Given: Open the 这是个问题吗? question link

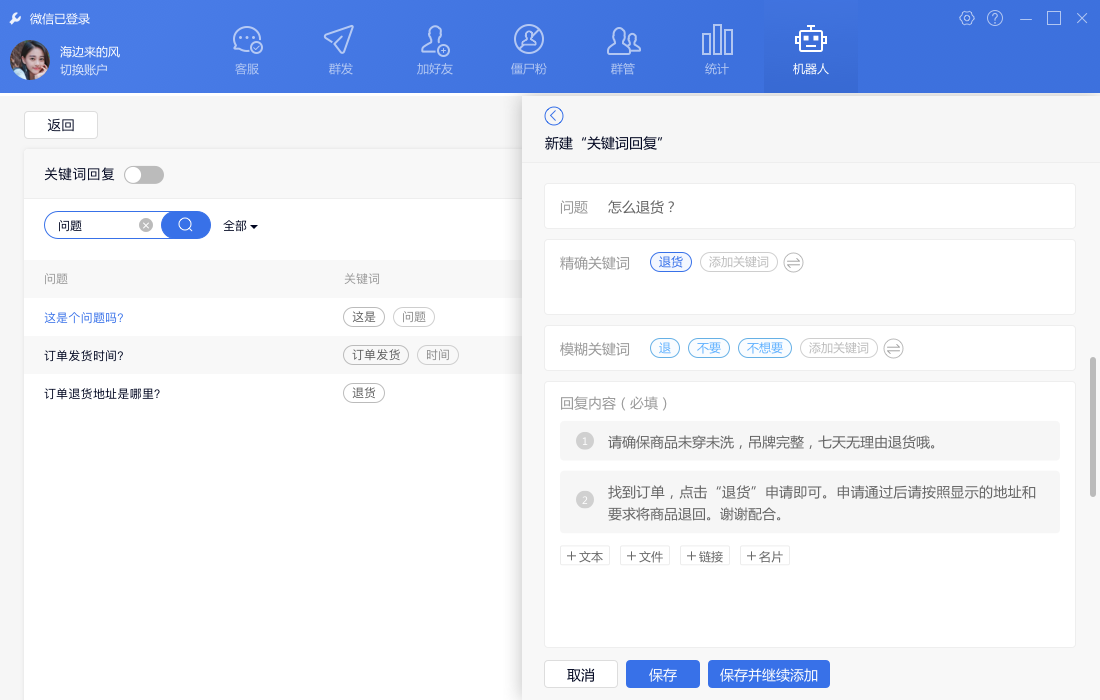Looking at the screenshot, I should click(84, 318).
